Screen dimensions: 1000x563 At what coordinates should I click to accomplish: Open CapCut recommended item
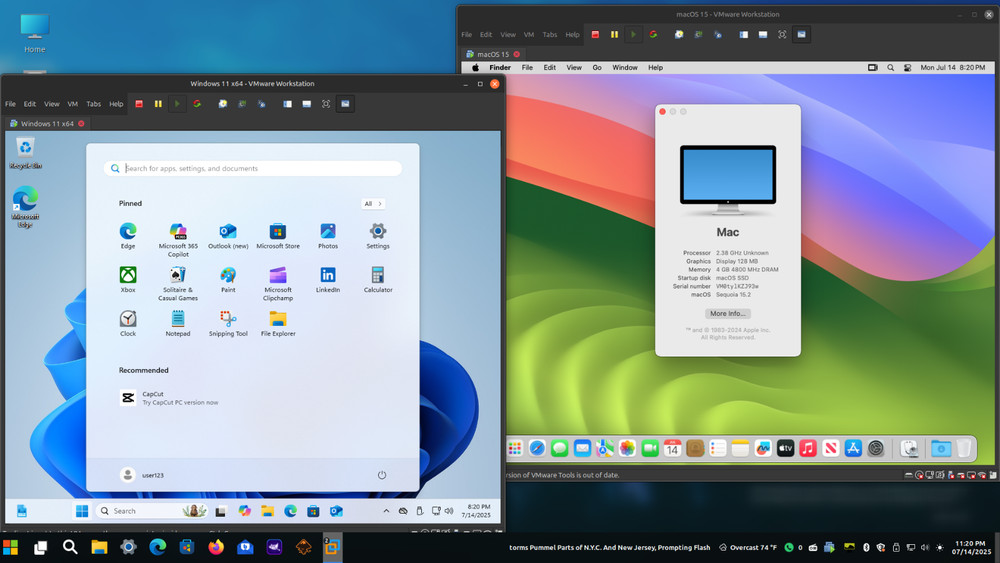(x=169, y=398)
